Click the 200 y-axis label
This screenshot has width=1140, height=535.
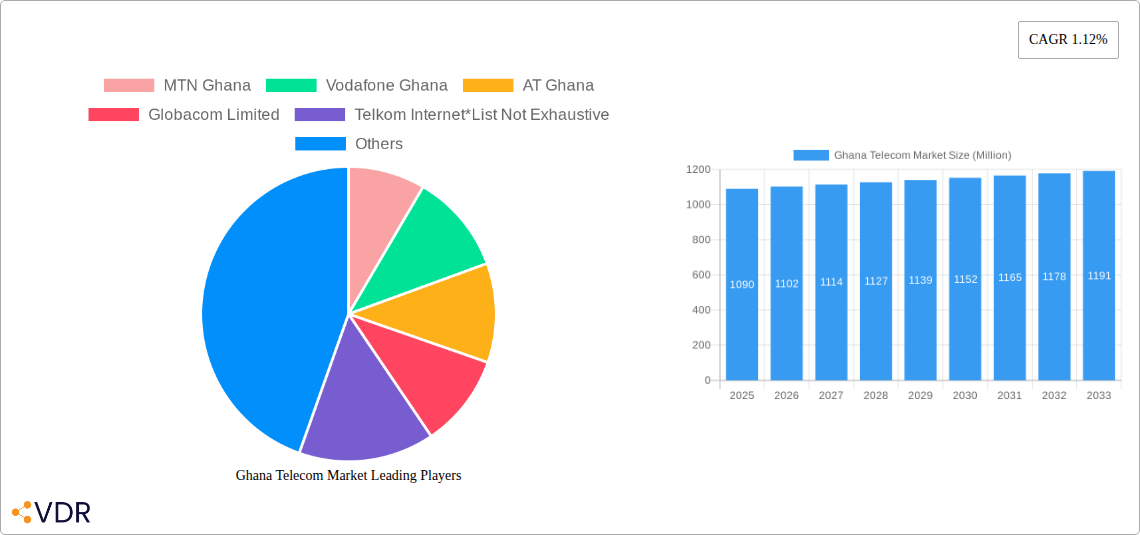tap(701, 345)
